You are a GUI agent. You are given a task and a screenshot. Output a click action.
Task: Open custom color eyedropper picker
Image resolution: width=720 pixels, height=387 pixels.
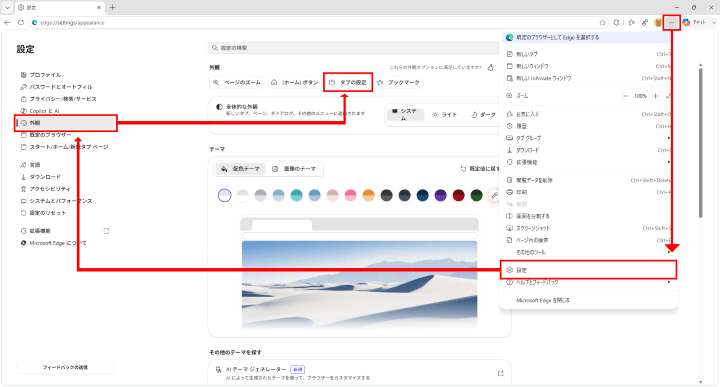coord(494,195)
